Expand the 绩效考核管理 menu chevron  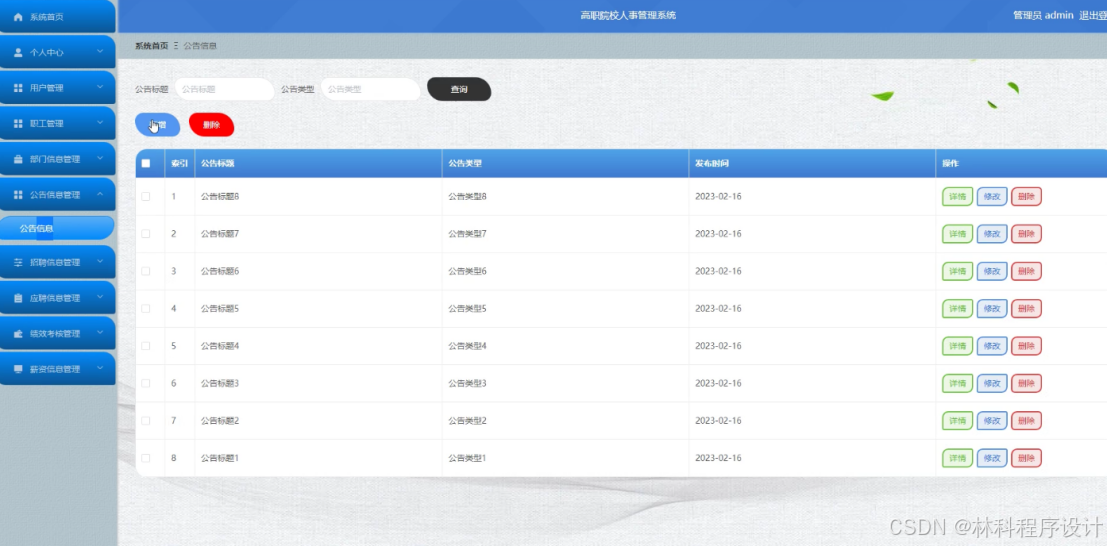100,333
